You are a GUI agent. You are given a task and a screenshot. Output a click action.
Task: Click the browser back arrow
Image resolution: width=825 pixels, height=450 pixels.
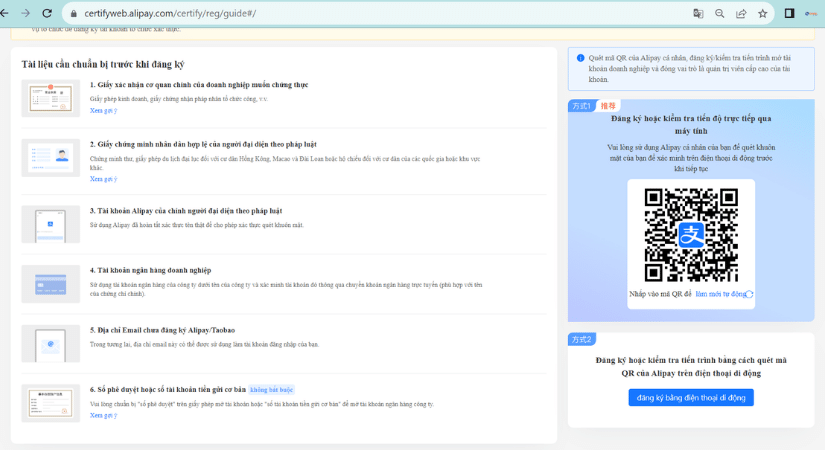point(4,13)
